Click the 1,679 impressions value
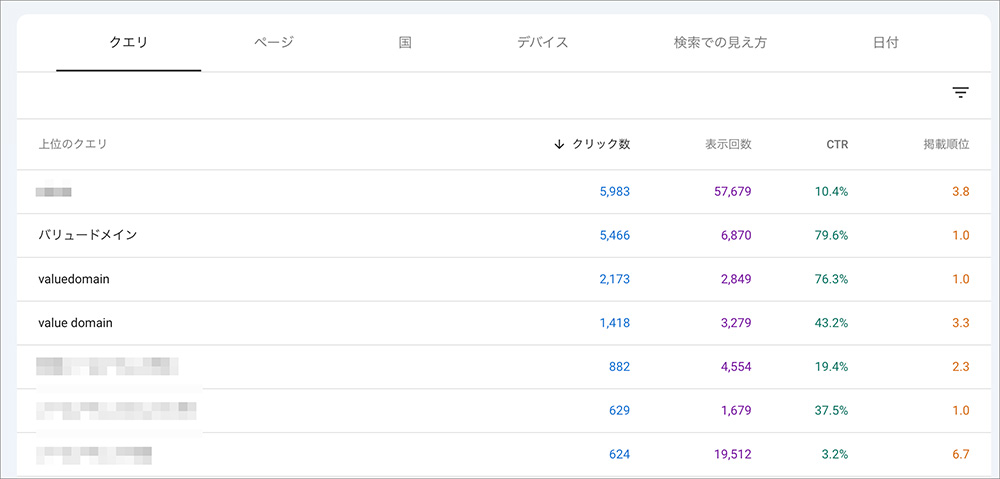 coord(736,411)
